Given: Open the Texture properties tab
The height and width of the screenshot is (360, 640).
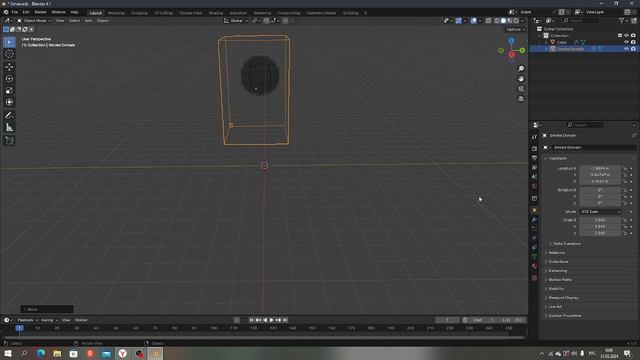Looking at the screenshot, I should [x=534, y=278].
